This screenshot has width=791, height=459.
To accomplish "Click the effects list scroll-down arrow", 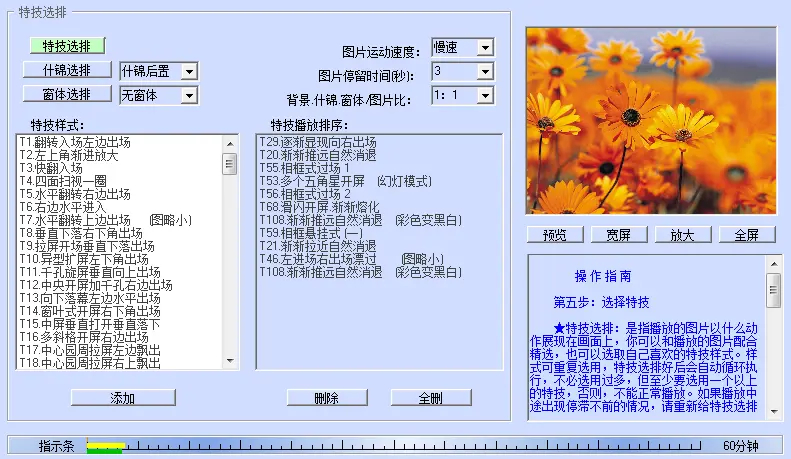I will 230,361.
